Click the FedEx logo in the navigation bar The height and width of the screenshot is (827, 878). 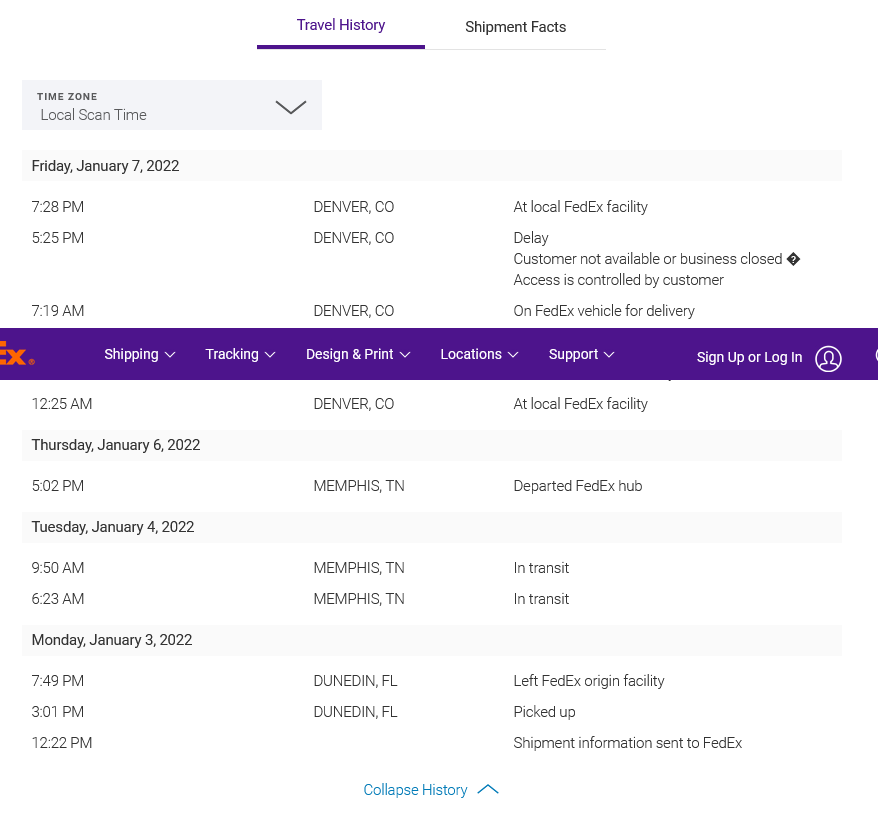pos(16,354)
